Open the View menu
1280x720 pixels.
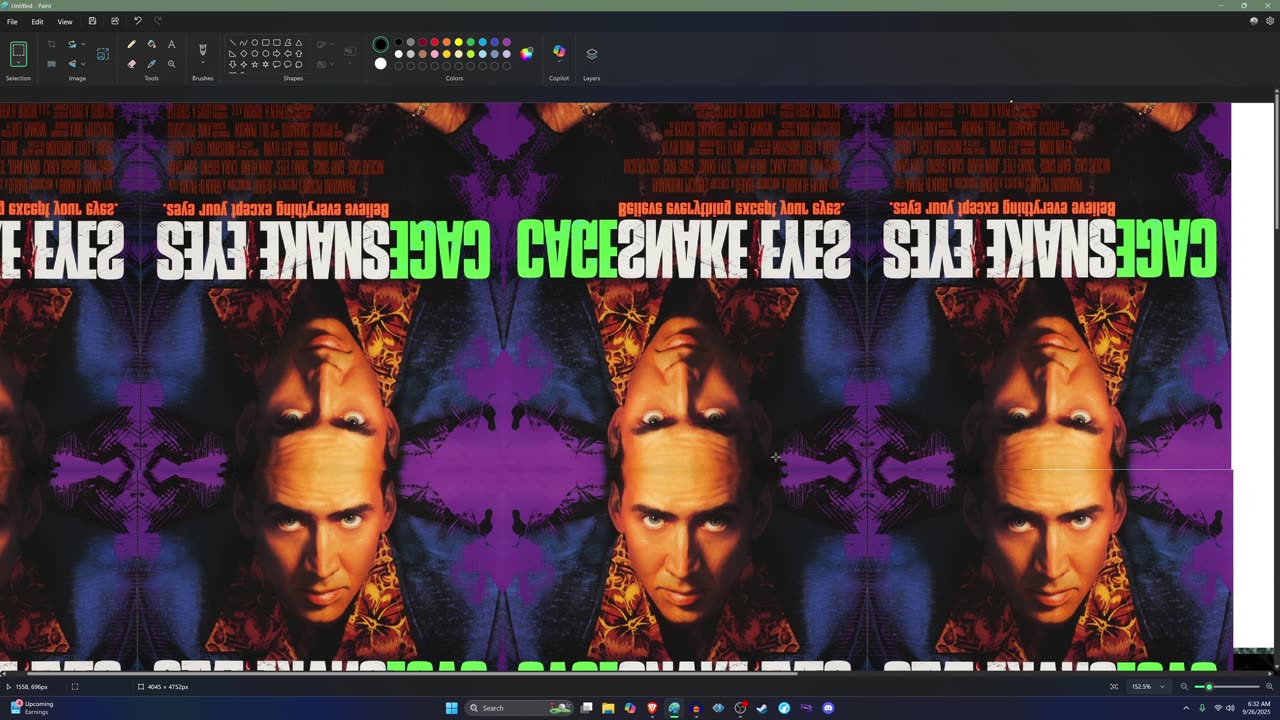coord(64,21)
